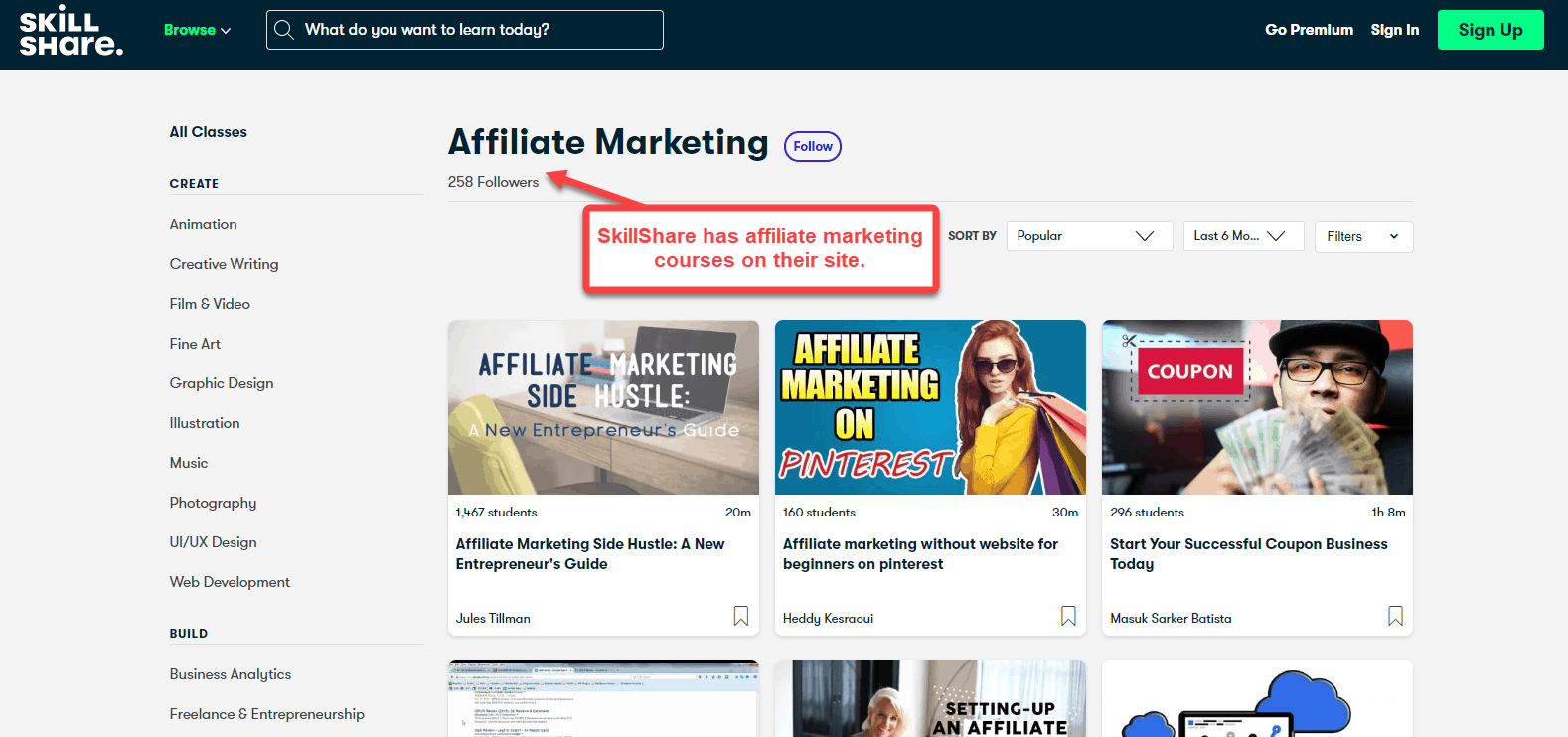Click the '258 Followers' text

(x=493, y=182)
